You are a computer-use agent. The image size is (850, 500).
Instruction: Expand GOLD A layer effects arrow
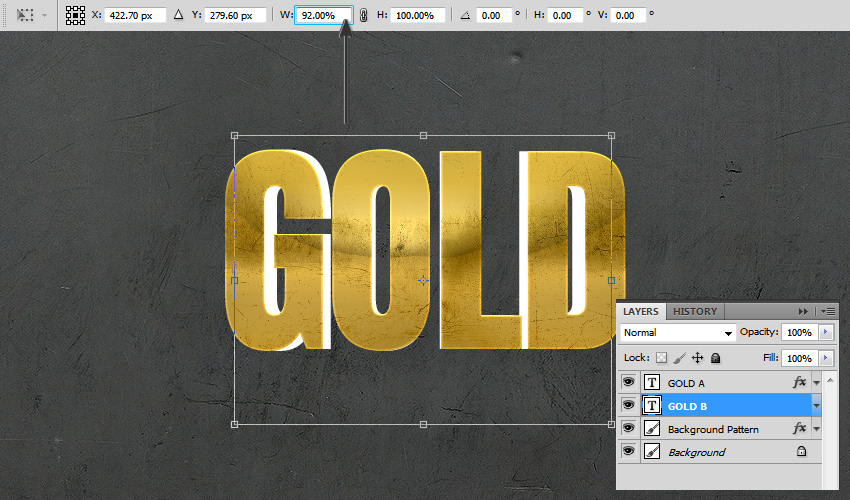[816, 383]
